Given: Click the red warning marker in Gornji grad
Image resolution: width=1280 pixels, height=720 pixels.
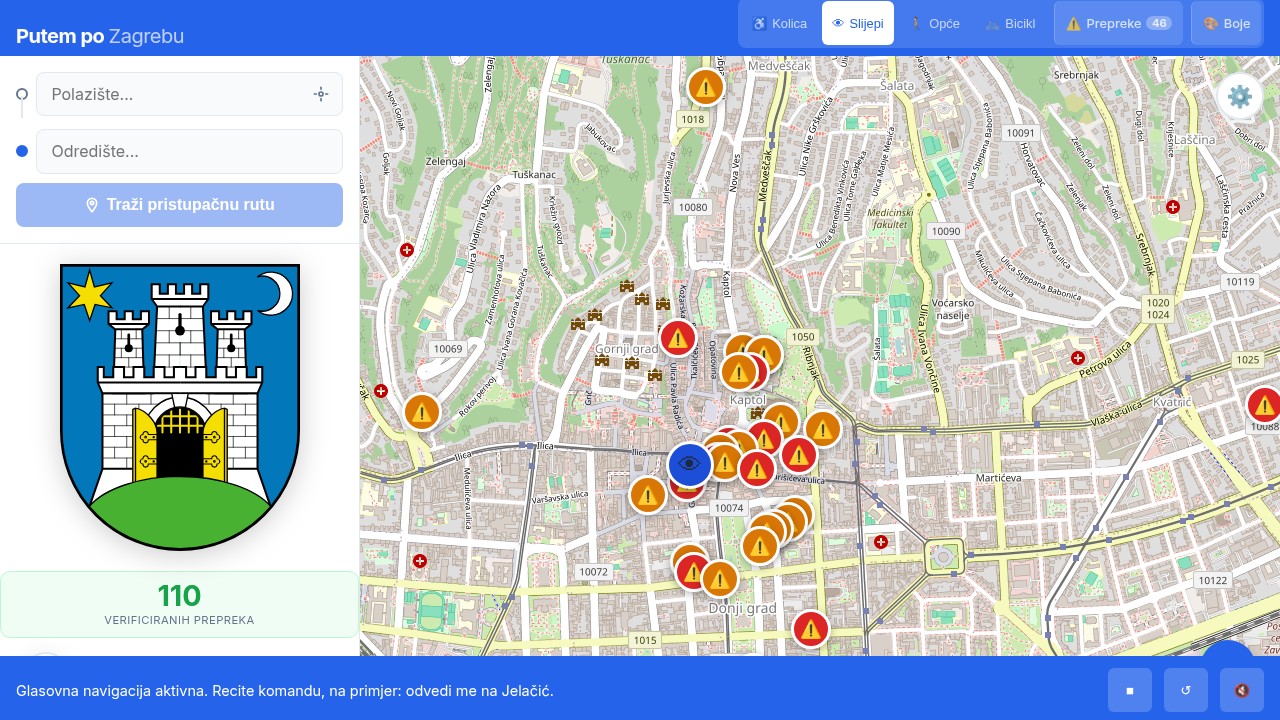Looking at the screenshot, I should [x=678, y=338].
